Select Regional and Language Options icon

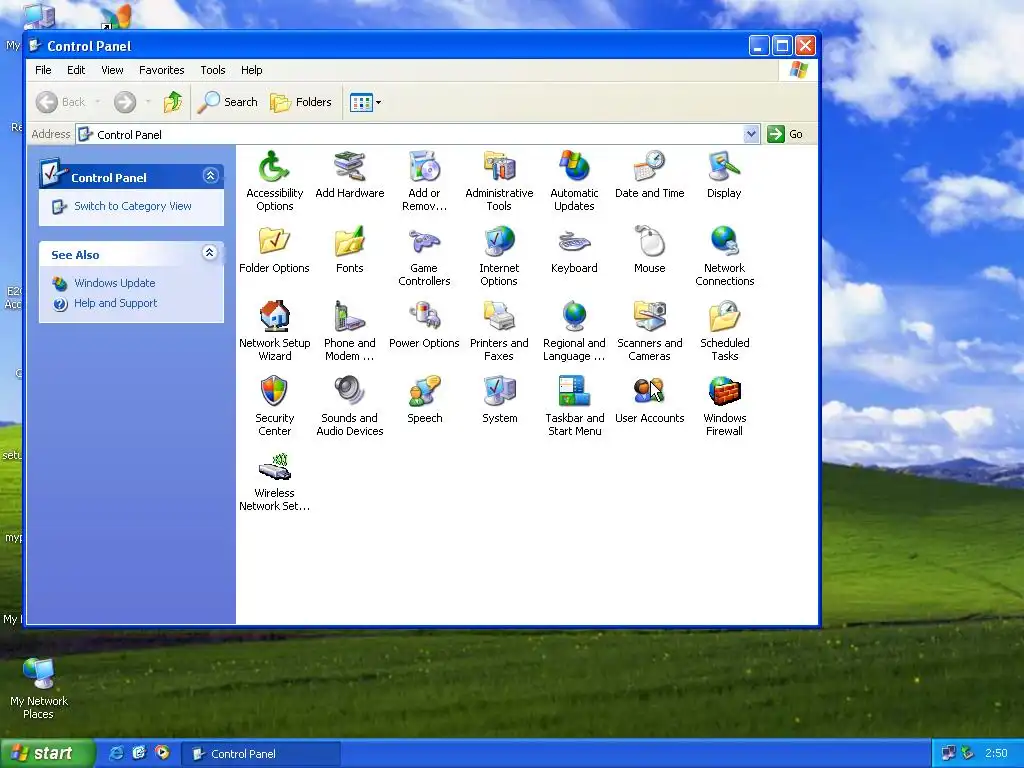pos(574,331)
